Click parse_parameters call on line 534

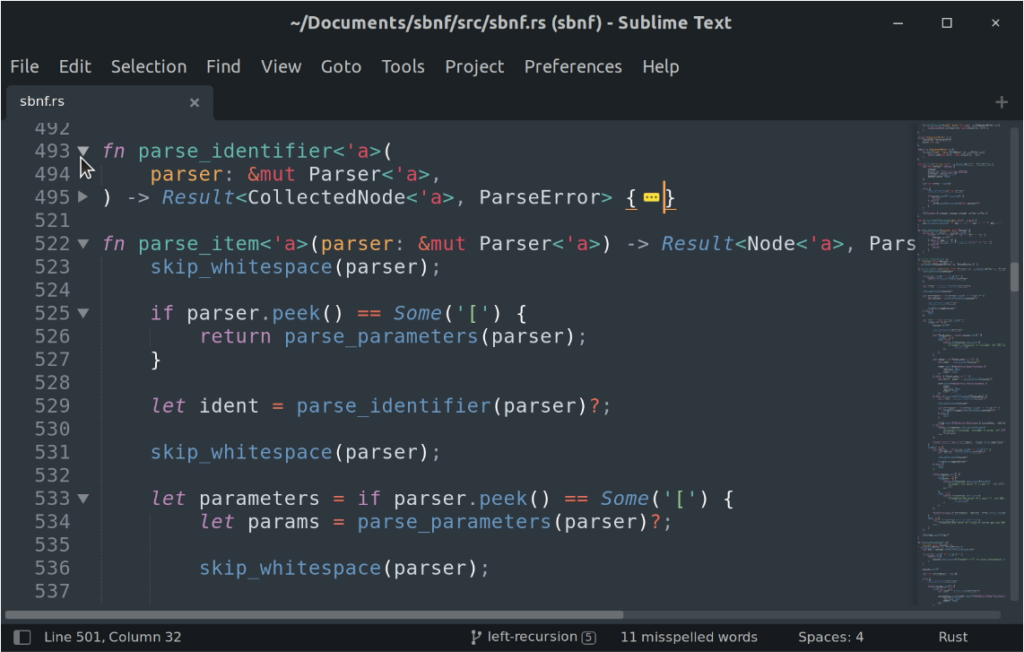[454, 522]
